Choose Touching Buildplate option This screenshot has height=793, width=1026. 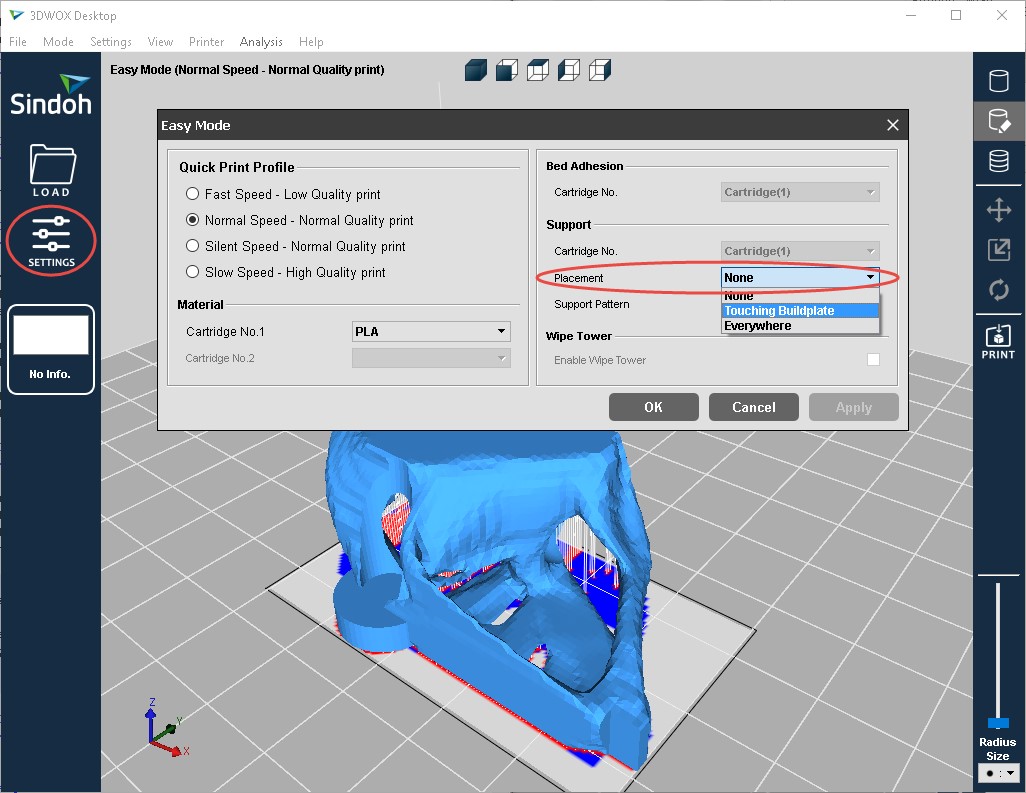click(x=800, y=311)
